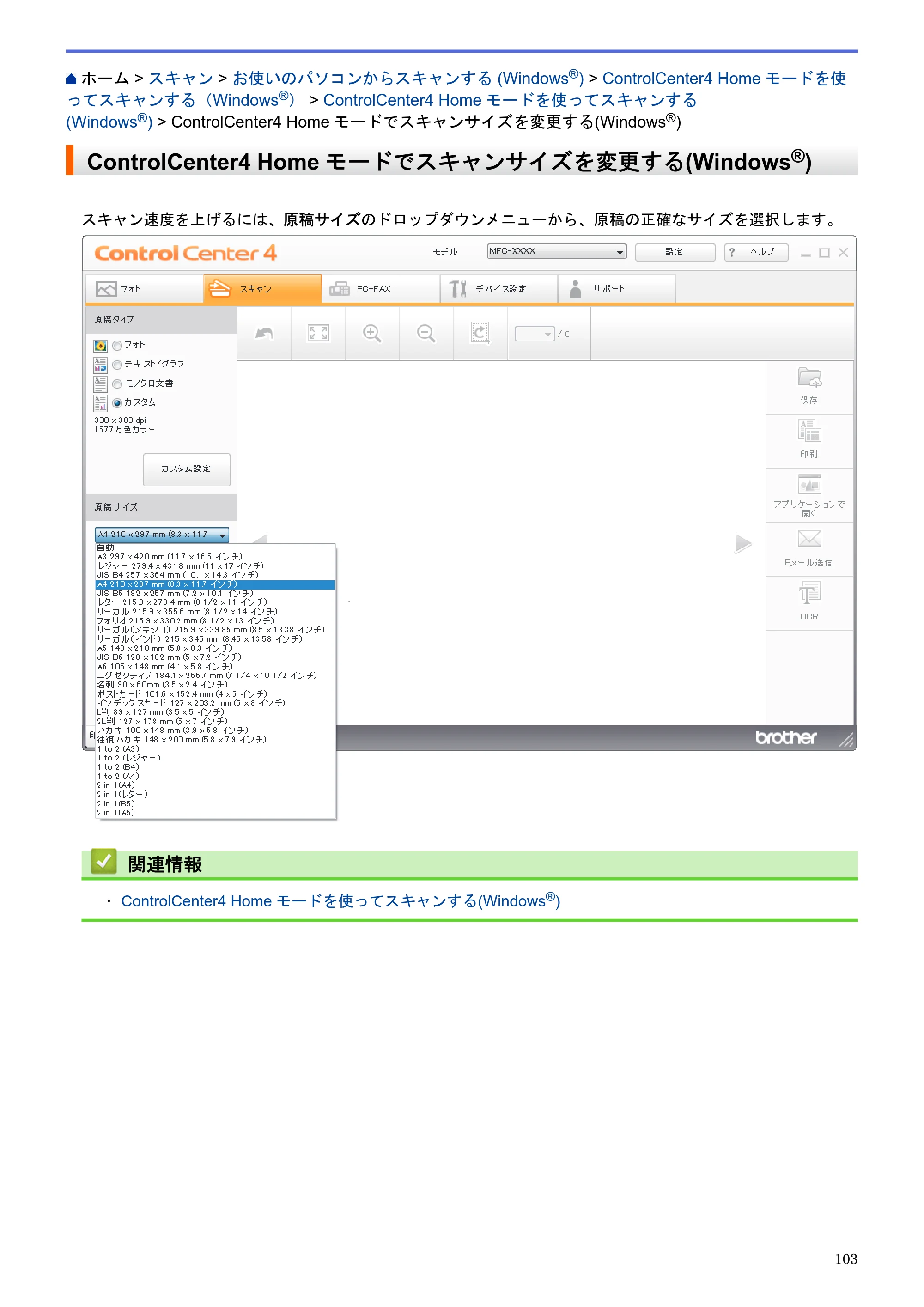Screen dimensions: 924x1307
Task: Open the サポート tab
Action: [x=617, y=289]
